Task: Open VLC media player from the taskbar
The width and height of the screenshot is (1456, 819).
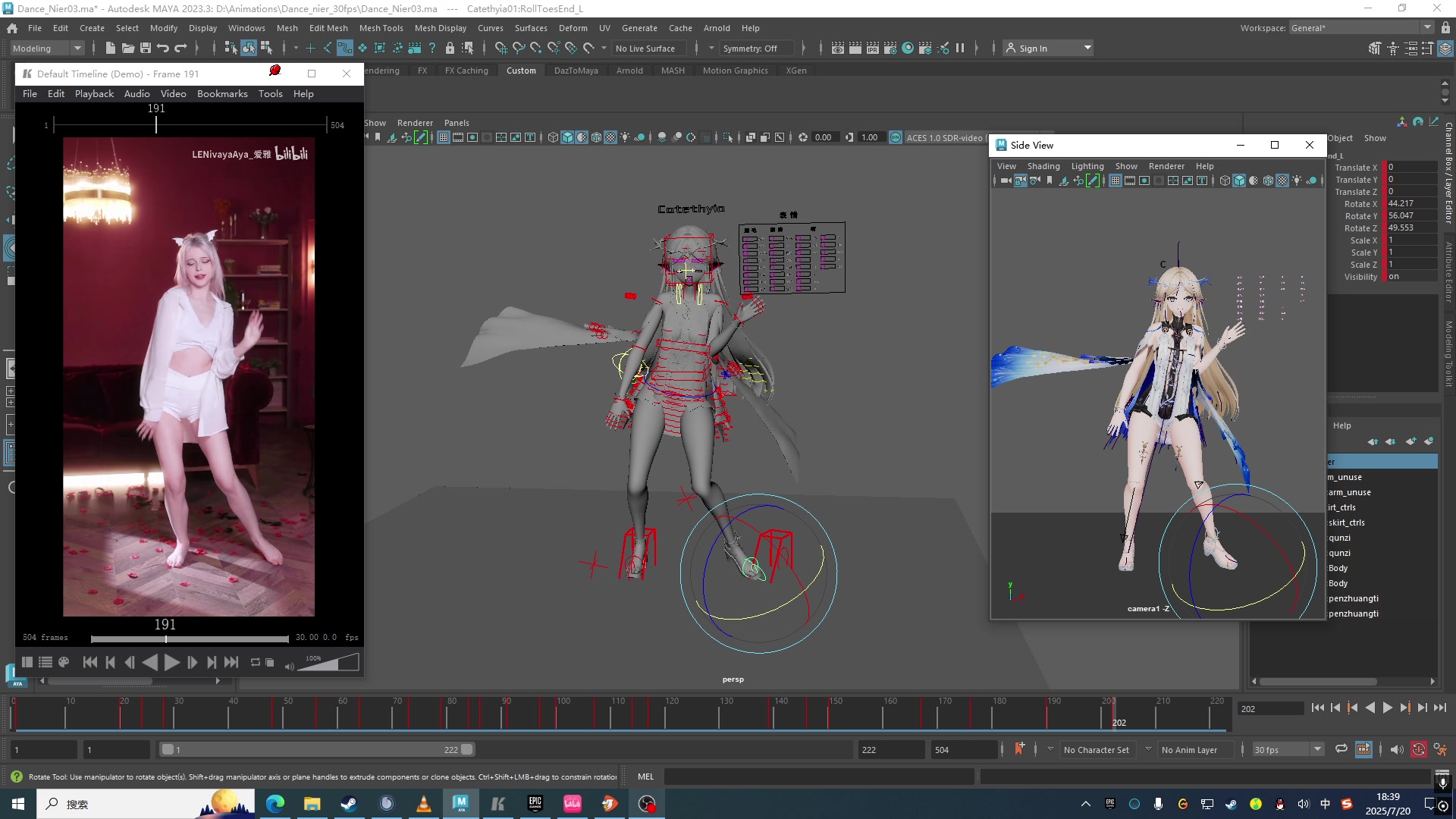Action: pyautogui.click(x=424, y=804)
